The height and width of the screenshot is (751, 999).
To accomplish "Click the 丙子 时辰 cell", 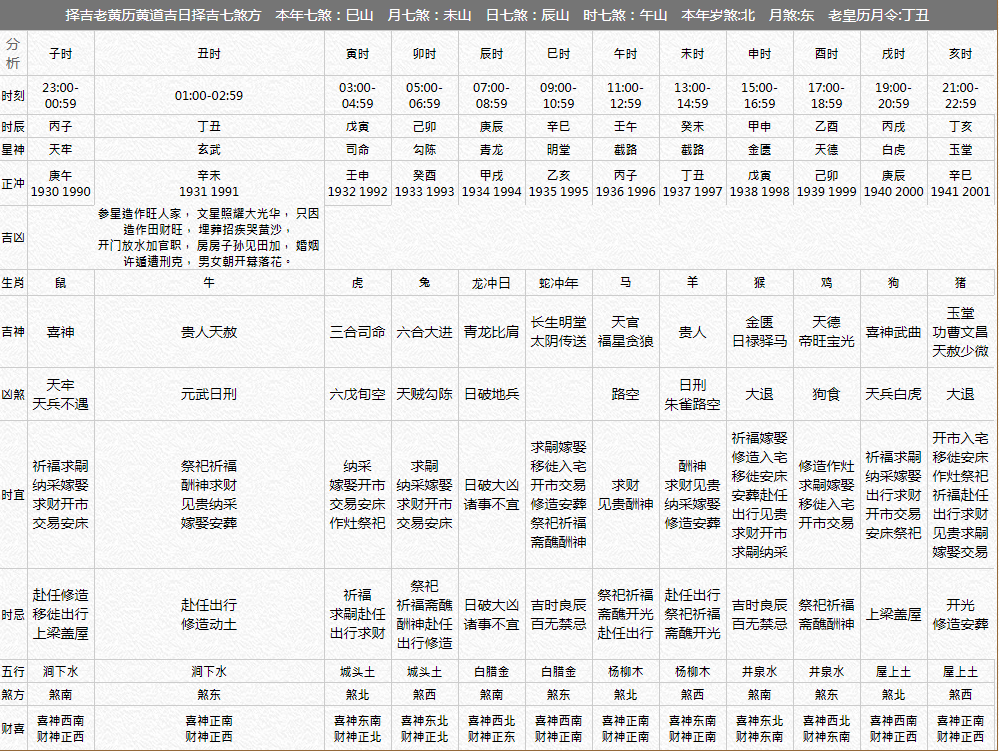I will (x=61, y=127).
